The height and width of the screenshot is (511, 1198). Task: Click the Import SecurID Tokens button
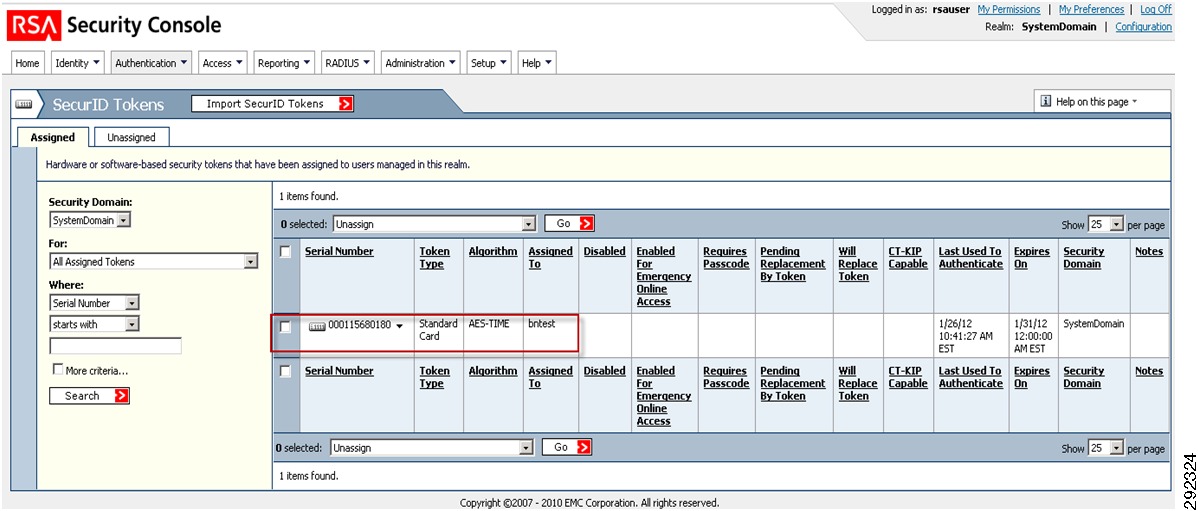click(272, 104)
